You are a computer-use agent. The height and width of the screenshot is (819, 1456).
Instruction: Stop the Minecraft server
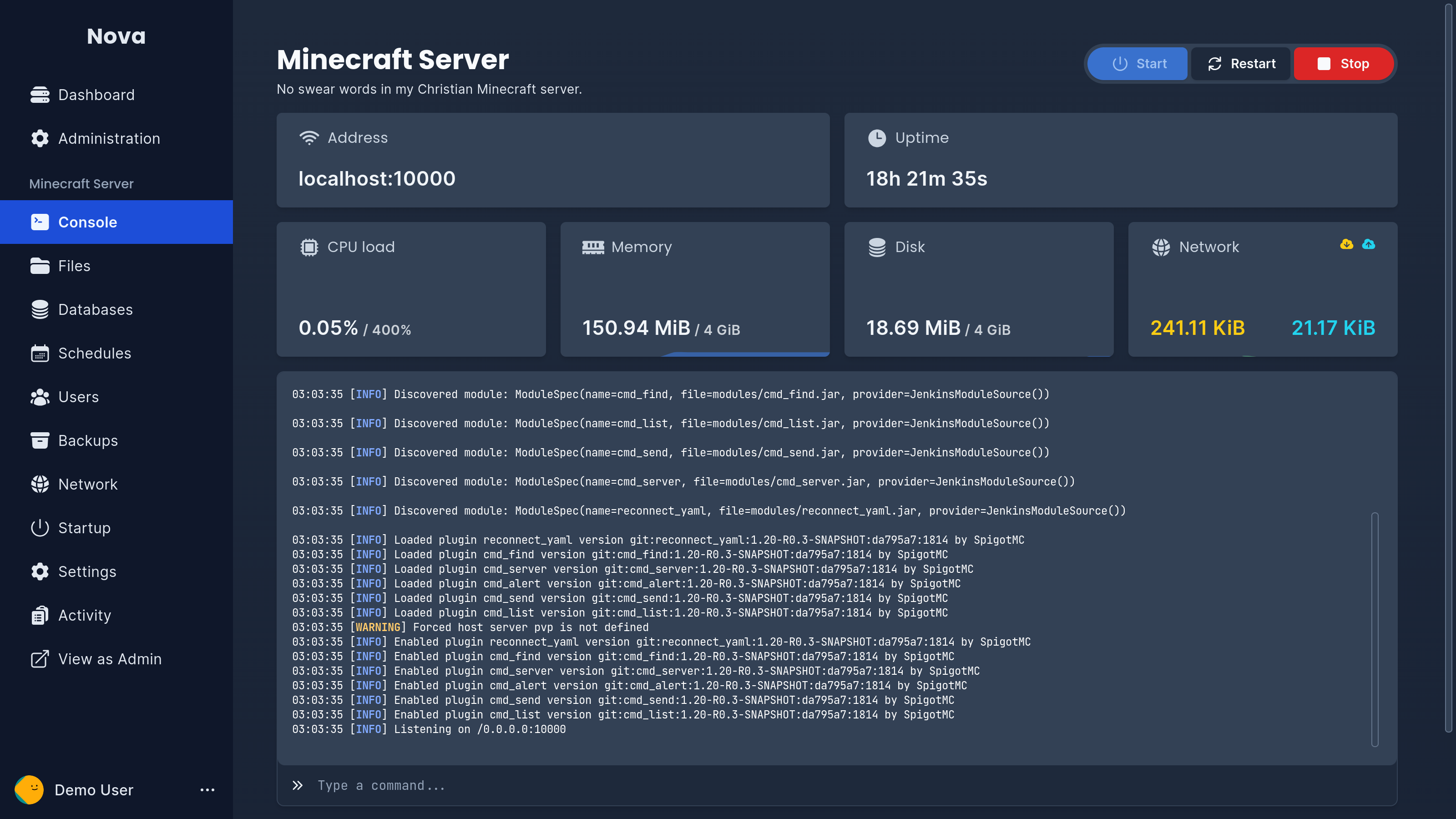1344,64
